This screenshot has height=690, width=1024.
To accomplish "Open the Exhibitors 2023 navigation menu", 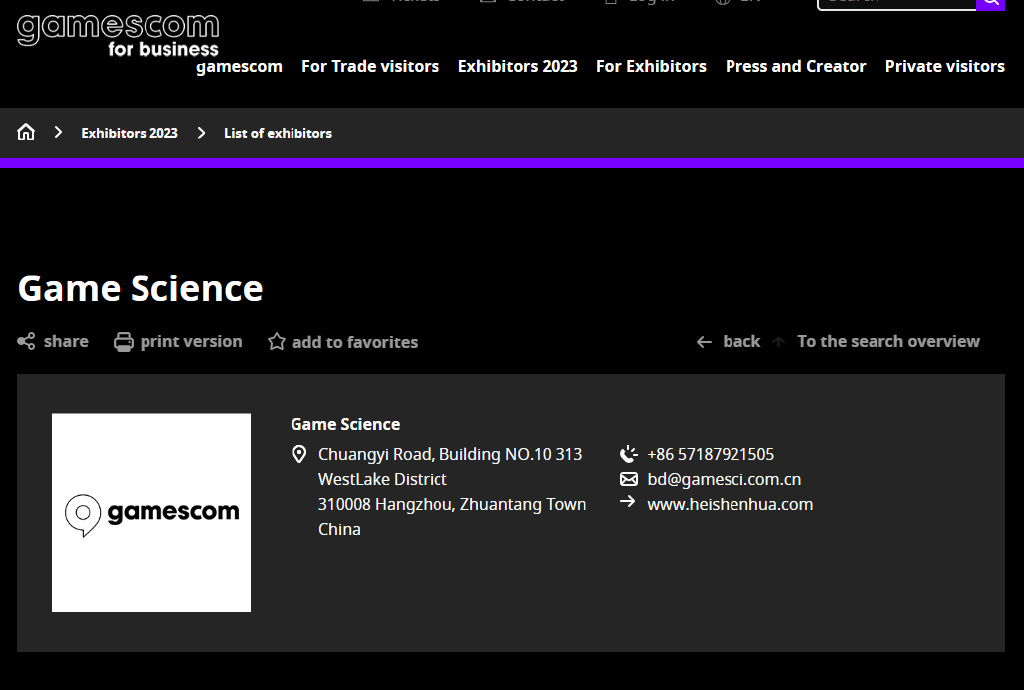I will coord(517,66).
